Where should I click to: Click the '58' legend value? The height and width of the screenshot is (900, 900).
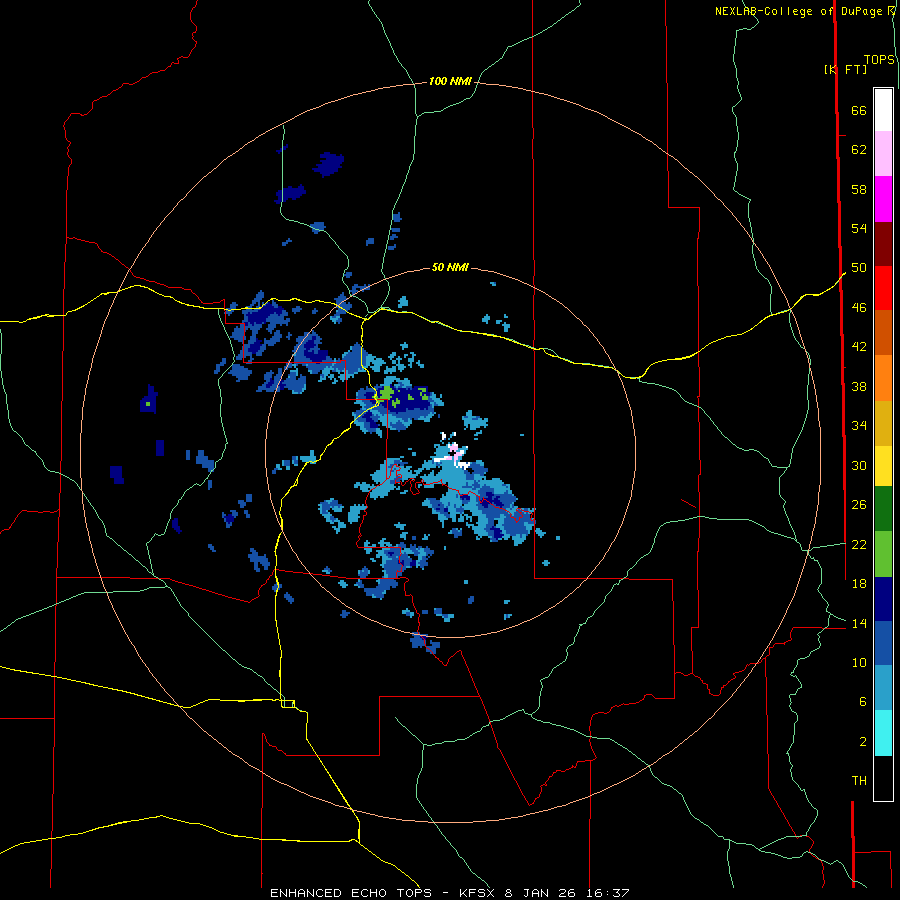(859, 189)
